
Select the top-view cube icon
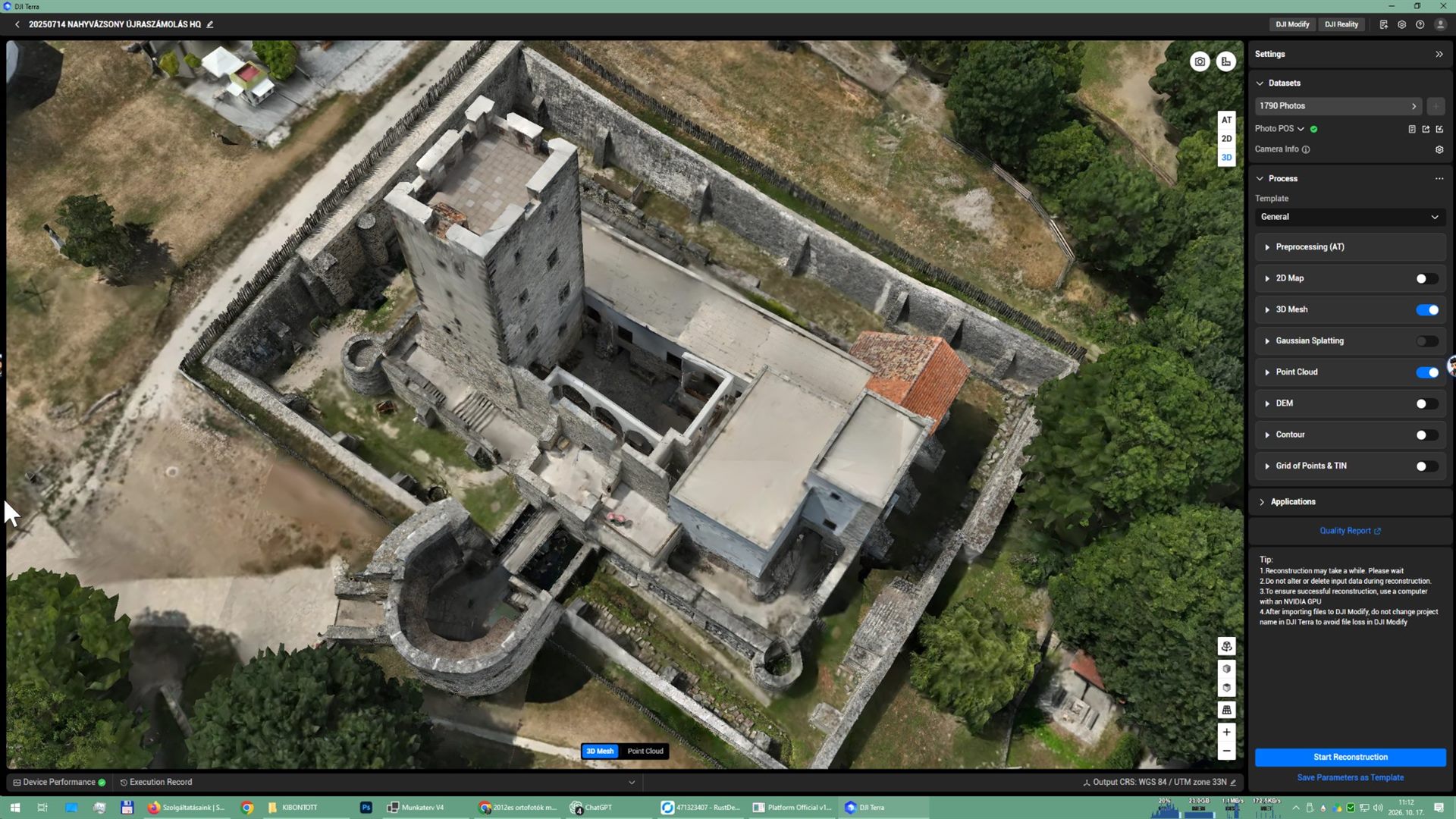[1226, 688]
